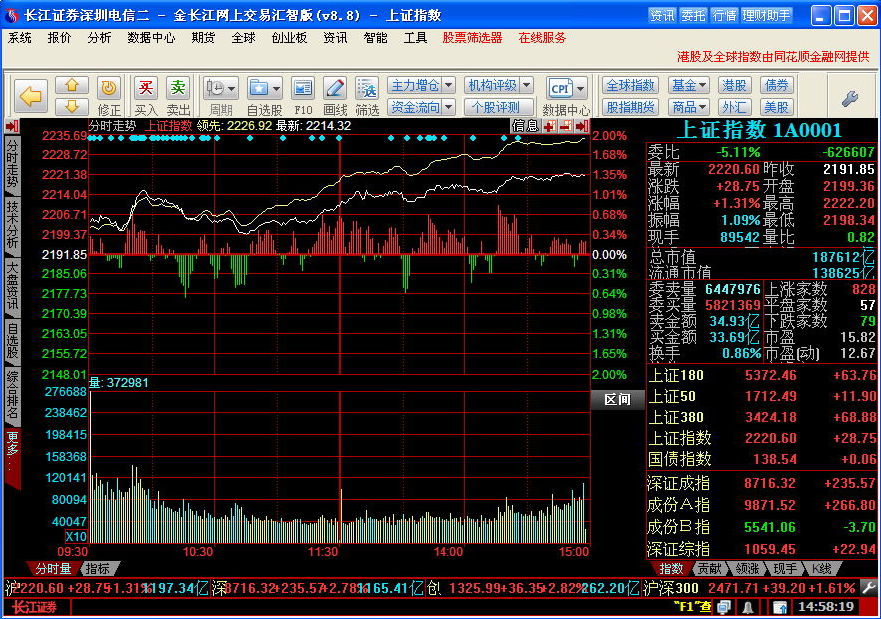Click the red arrow icon at the chart's top right
Viewport: 881px width, 619px height.
tap(582, 126)
